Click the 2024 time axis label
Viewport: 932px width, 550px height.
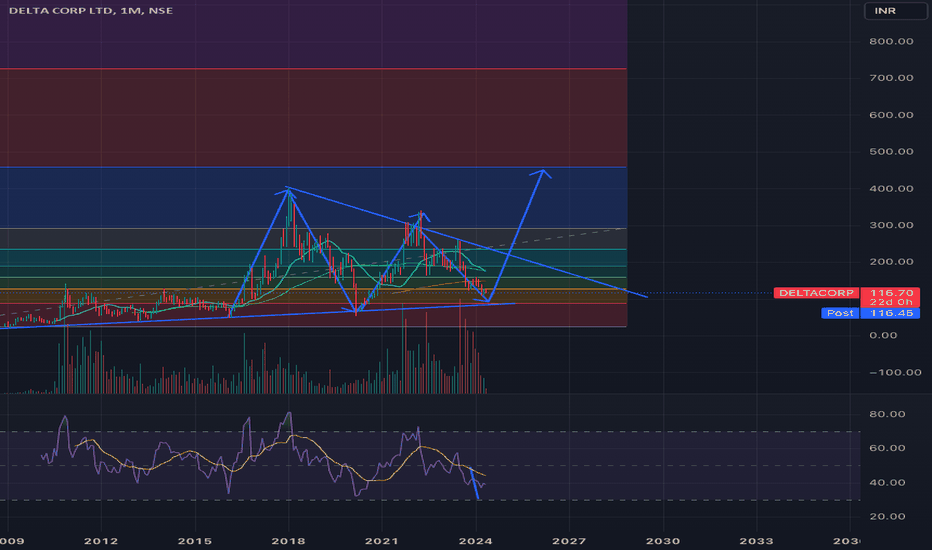pos(476,541)
